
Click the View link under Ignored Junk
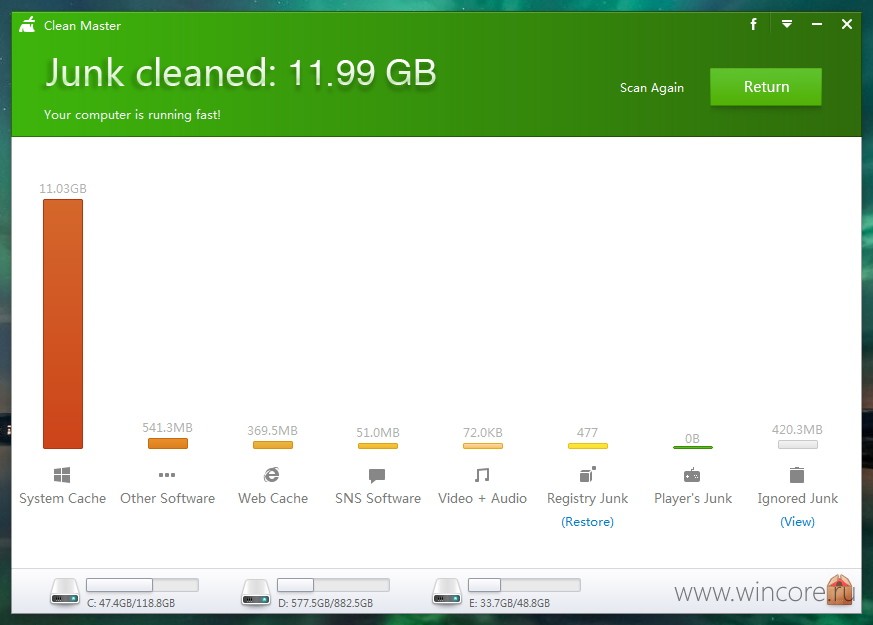797,522
